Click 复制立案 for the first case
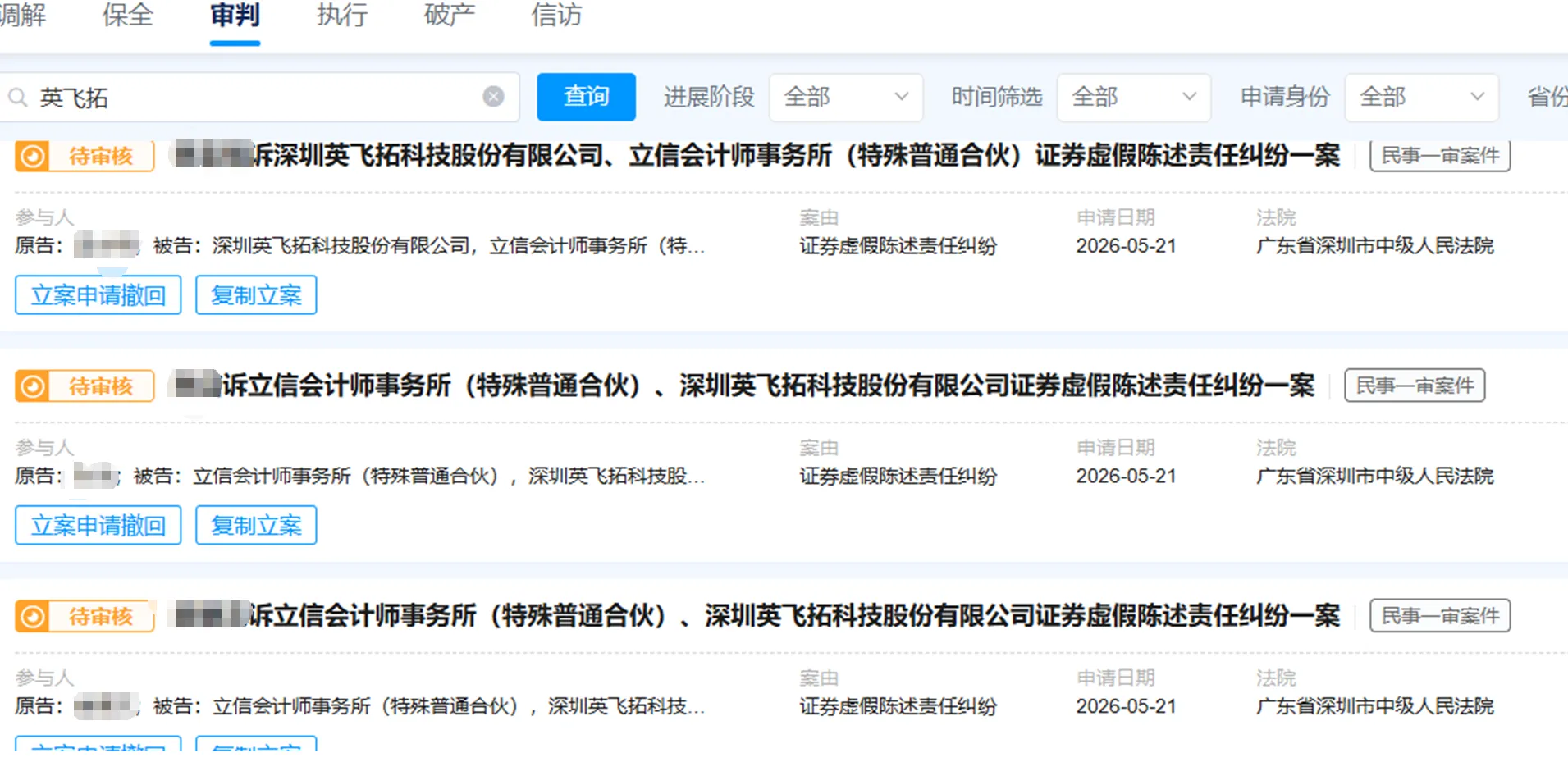Screen dimensions: 1568x762 coord(256,294)
